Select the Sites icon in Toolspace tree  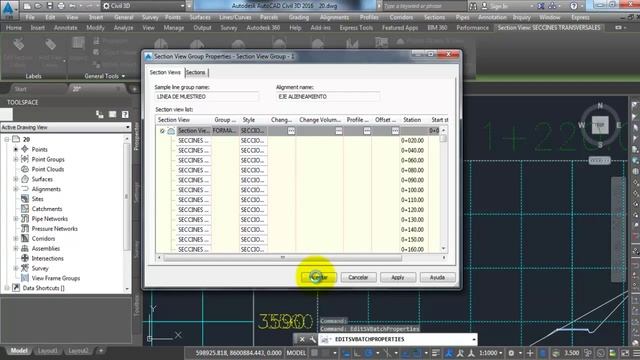[x=25, y=199]
